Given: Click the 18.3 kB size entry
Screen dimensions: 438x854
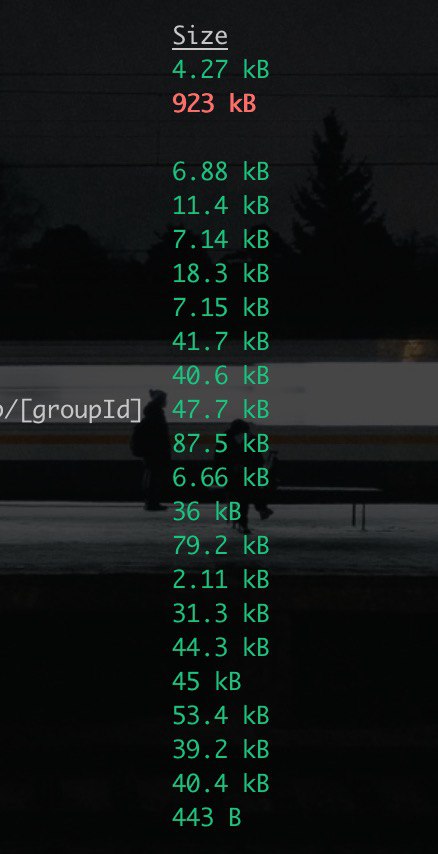Looking at the screenshot, I should 221,273.
